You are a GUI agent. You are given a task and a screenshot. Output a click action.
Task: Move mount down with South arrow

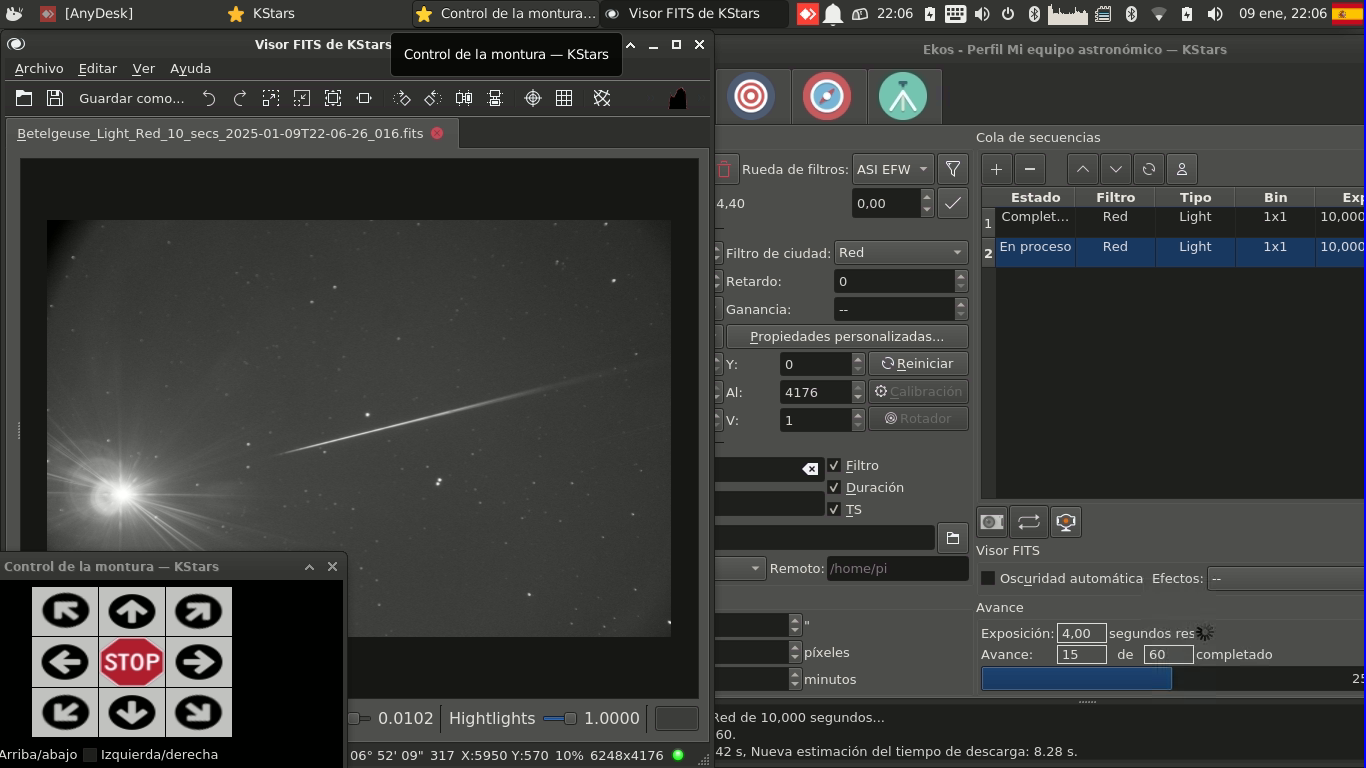click(x=132, y=713)
